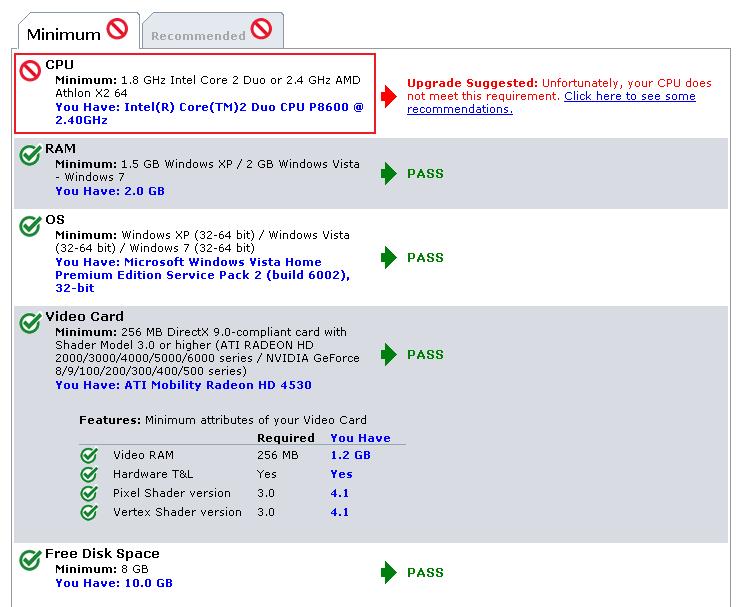741x607 pixels.
Task: Click the green checkmark beside RAM
Action: tap(30, 155)
